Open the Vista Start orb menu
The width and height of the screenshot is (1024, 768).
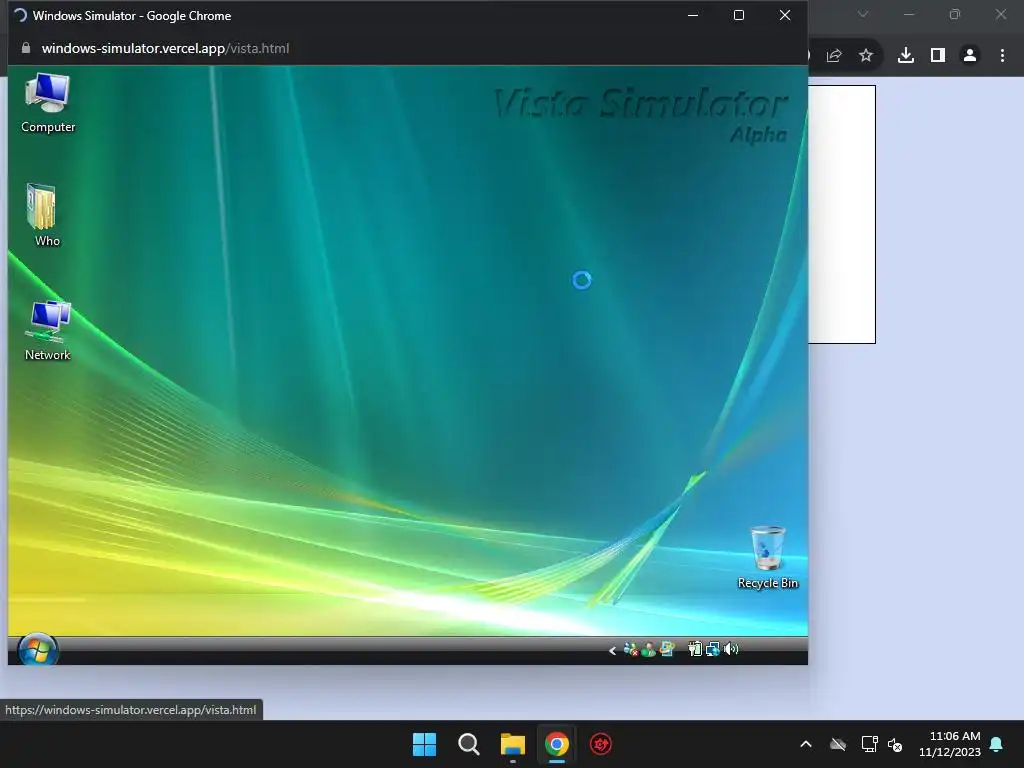(x=38, y=650)
